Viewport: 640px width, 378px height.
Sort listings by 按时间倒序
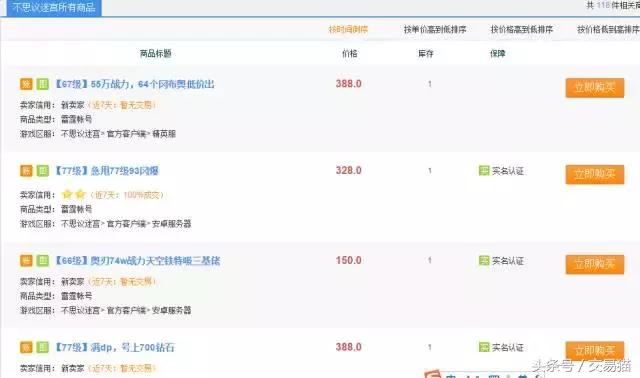348,29
